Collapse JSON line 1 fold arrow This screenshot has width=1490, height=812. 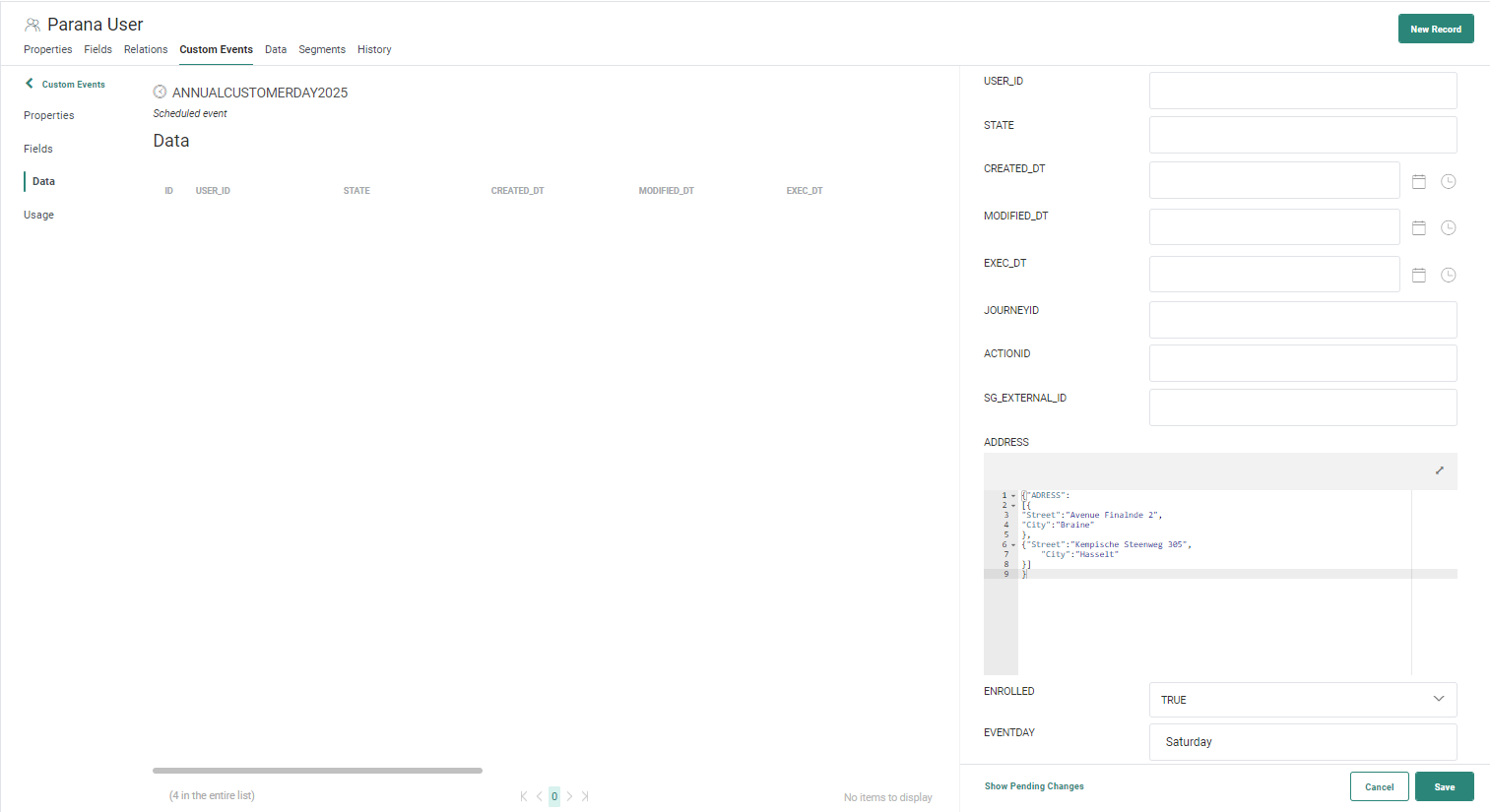(1013, 496)
